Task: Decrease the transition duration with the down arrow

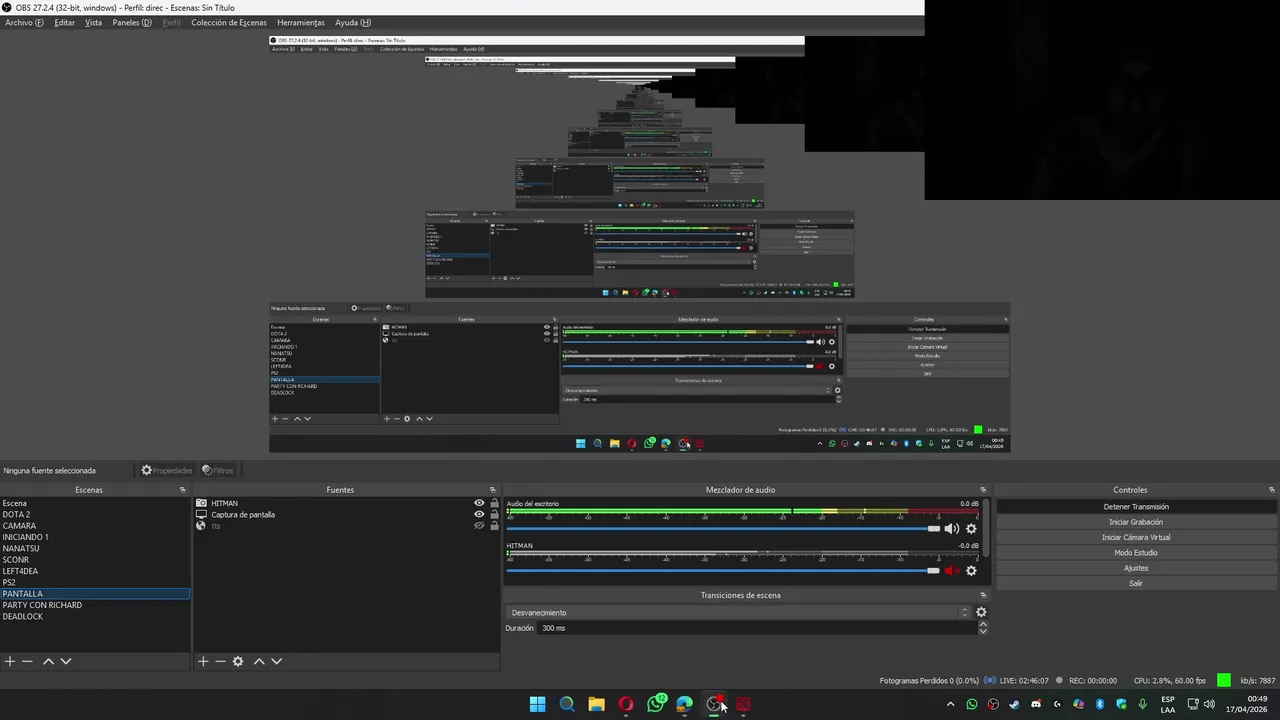Action: 983,631
